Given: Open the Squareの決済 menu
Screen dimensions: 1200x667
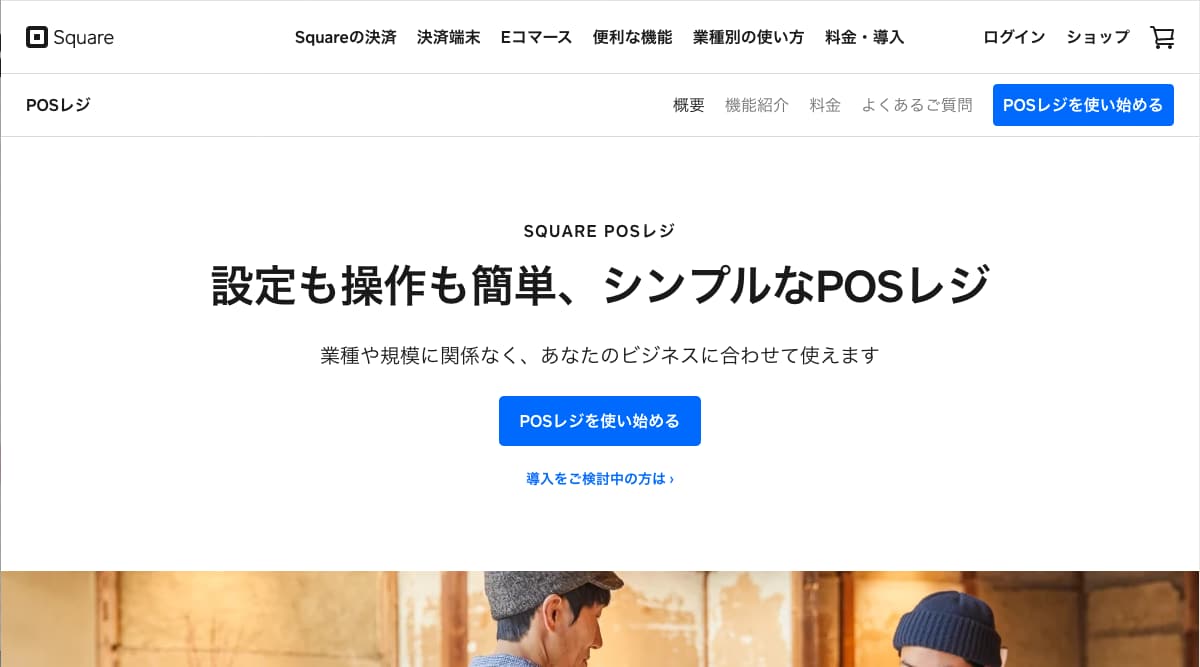Looking at the screenshot, I should (x=345, y=38).
